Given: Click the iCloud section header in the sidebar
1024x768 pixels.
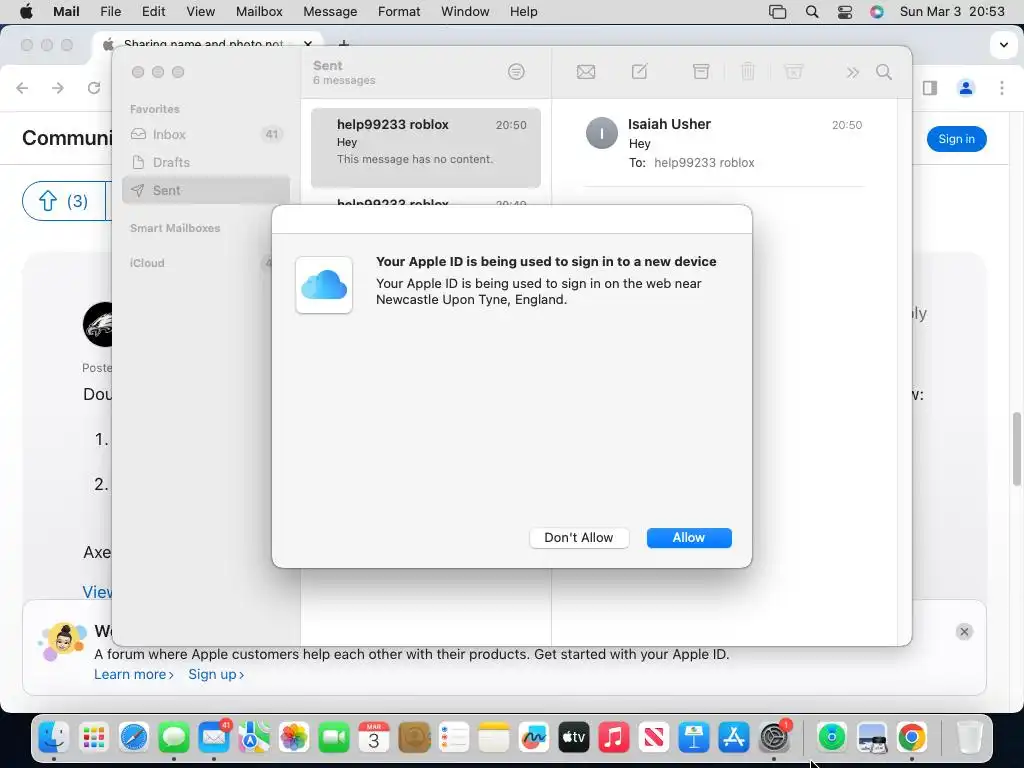Looking at the screenshot, I should pyautogui.click(x=147, y=263).
